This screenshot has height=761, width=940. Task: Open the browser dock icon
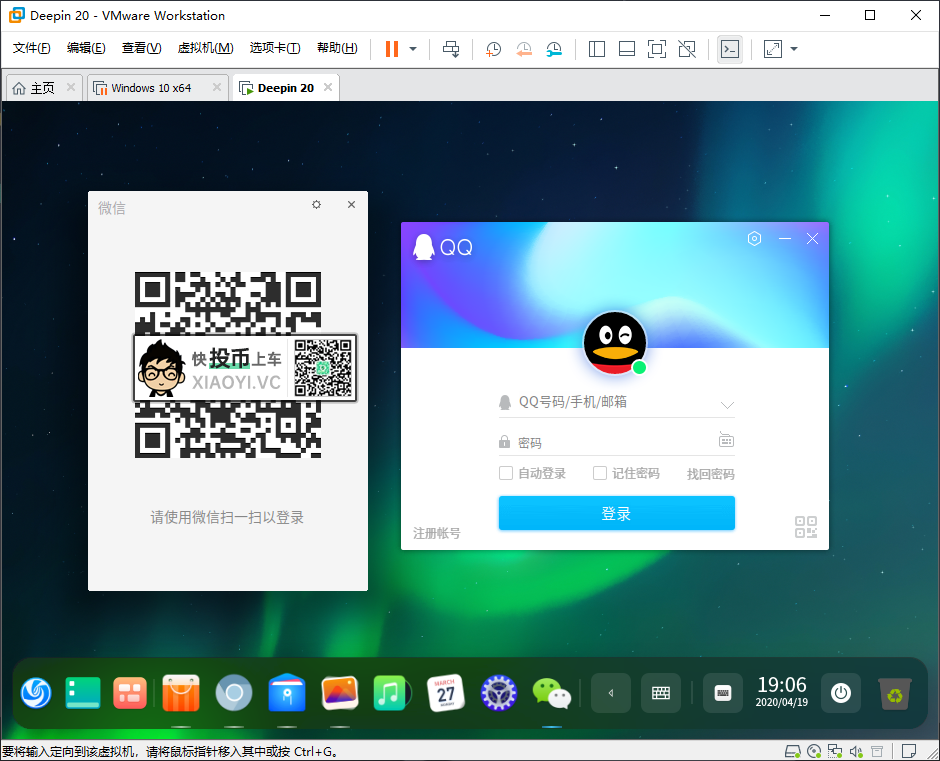pyautogui.click(x=234, y=693)
